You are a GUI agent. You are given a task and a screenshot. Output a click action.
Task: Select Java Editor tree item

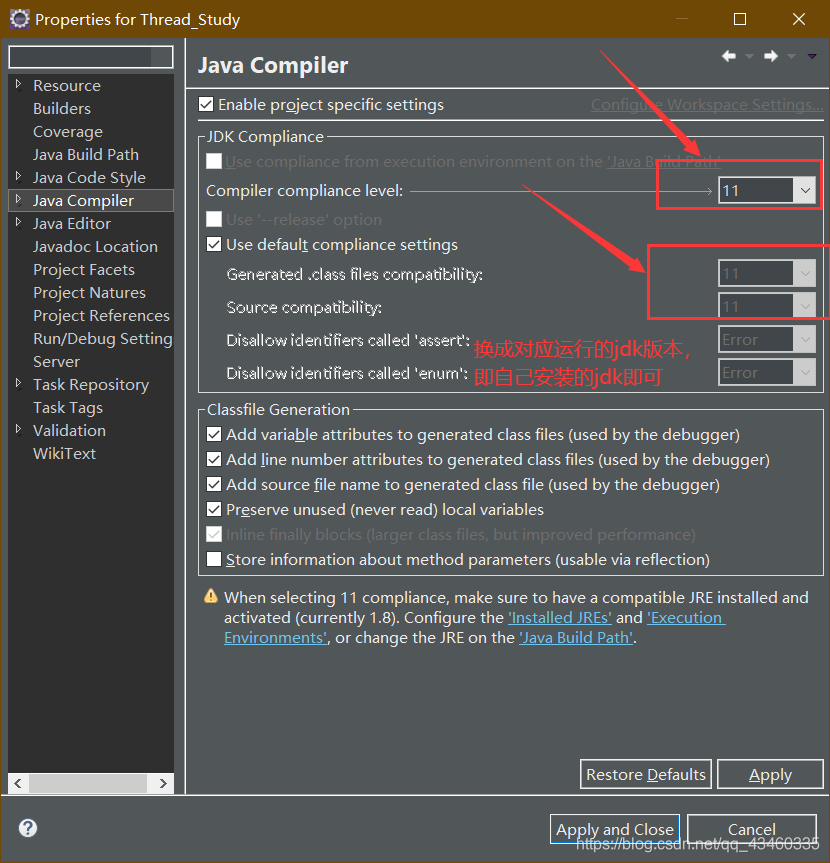tap(72, 223)
